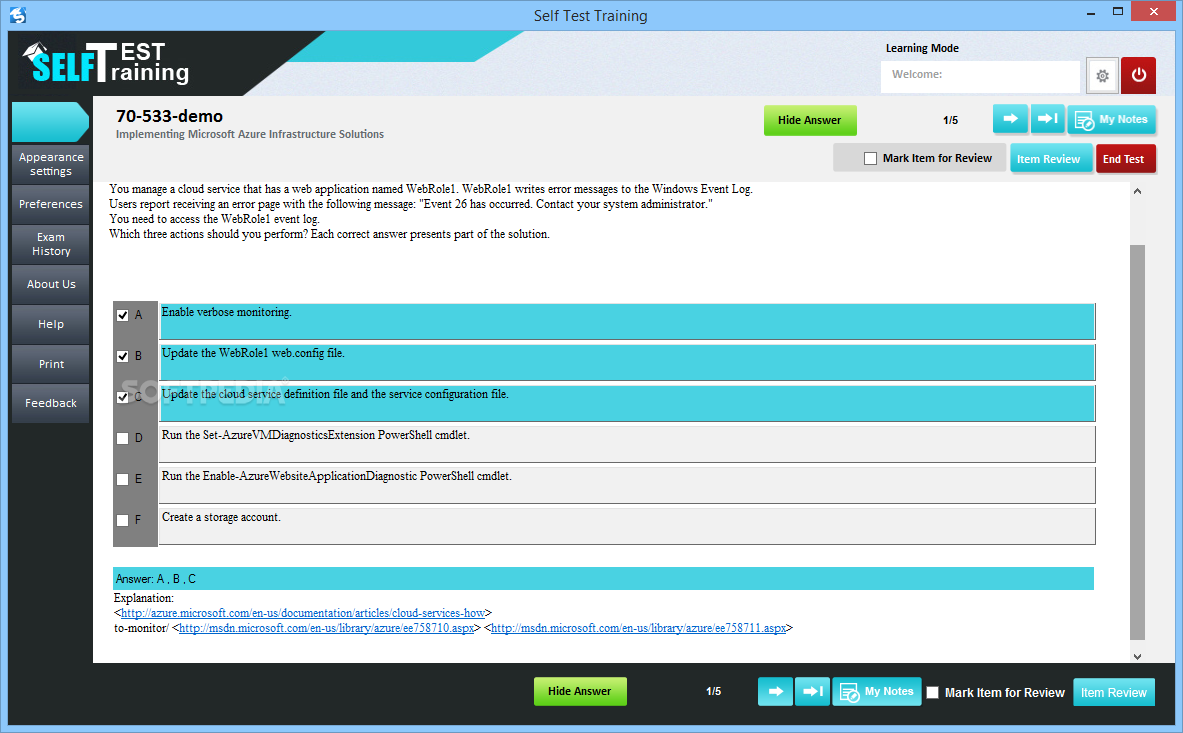Open About Us in sidebar
1183x733 pixels.
(x=51, y=284)
